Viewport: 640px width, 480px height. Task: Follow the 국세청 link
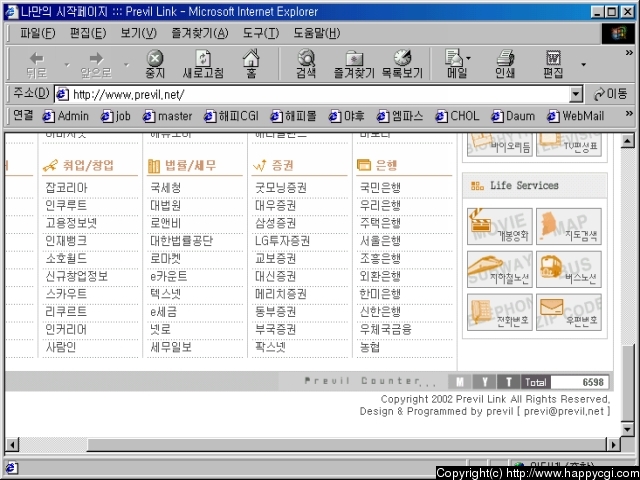click(165, 188)
